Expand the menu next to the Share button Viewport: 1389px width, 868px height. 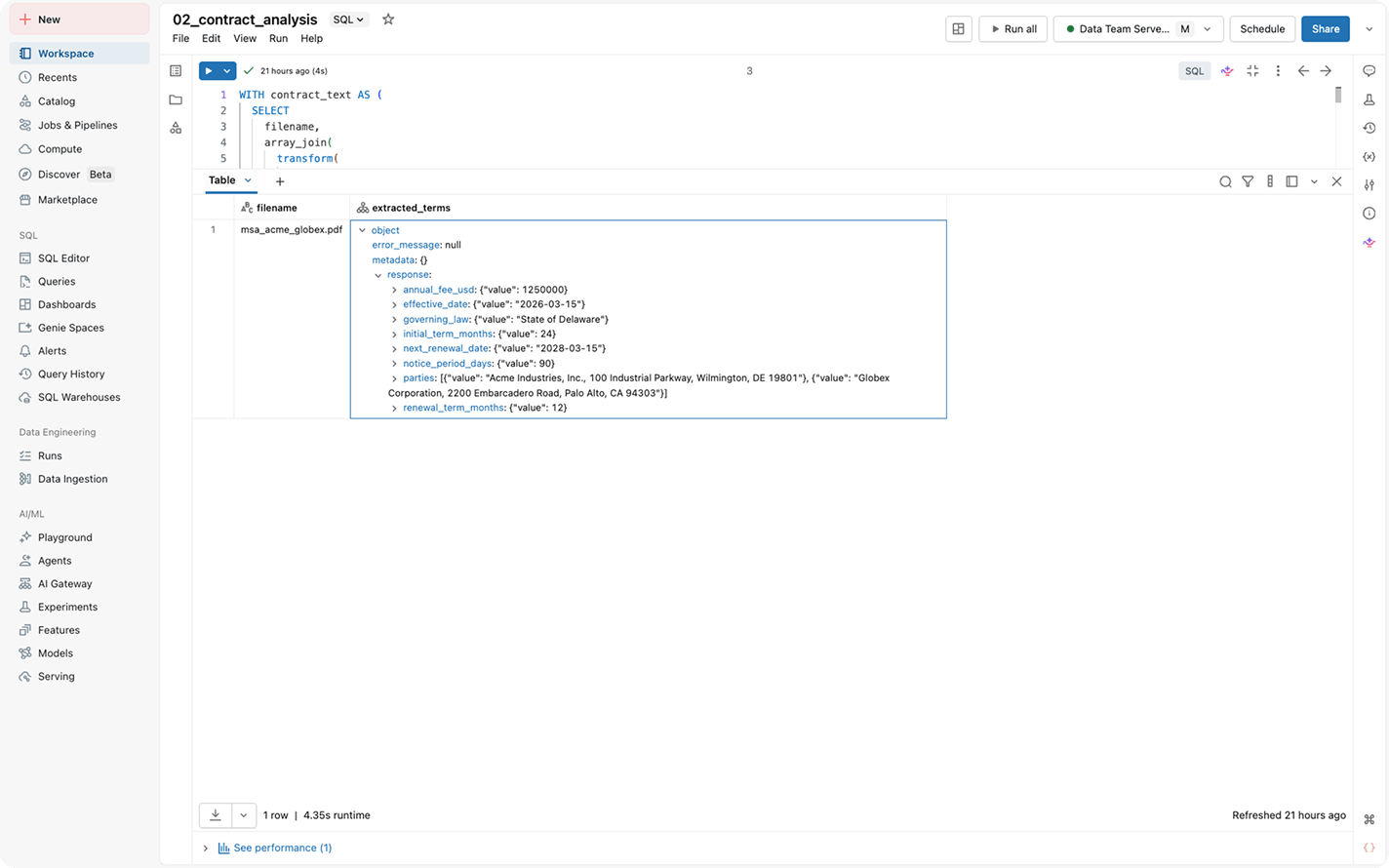tap(1369, 29)
